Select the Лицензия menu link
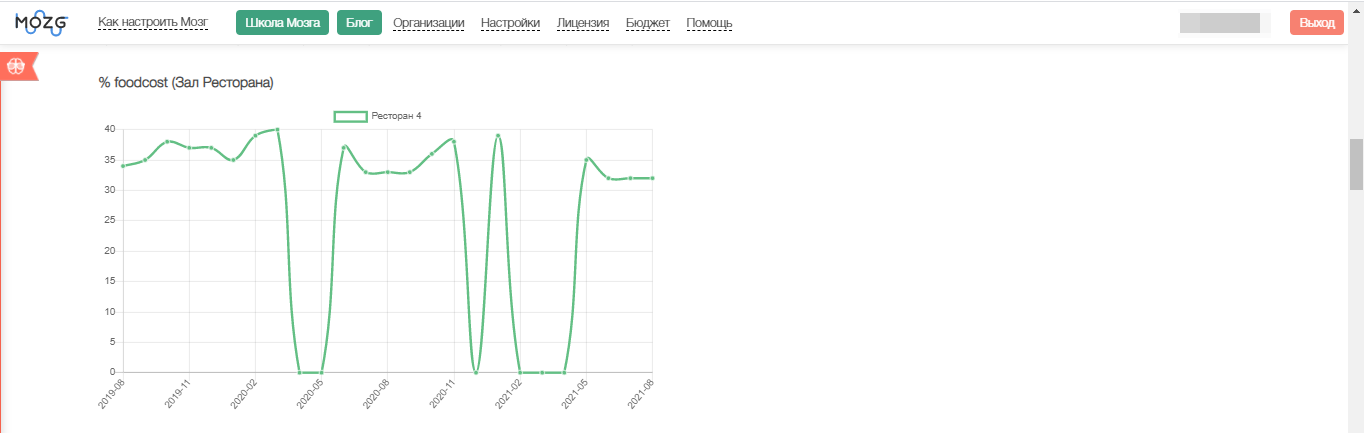Viewport: 1364px width, 433px height. click(x=583, y=23)
